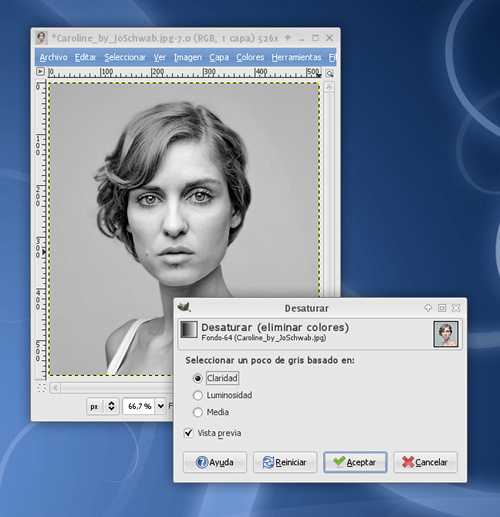The height and width of the screenshot is (517, 500).
Task: Close the Desaturar dialog
Action: (456, 308)
